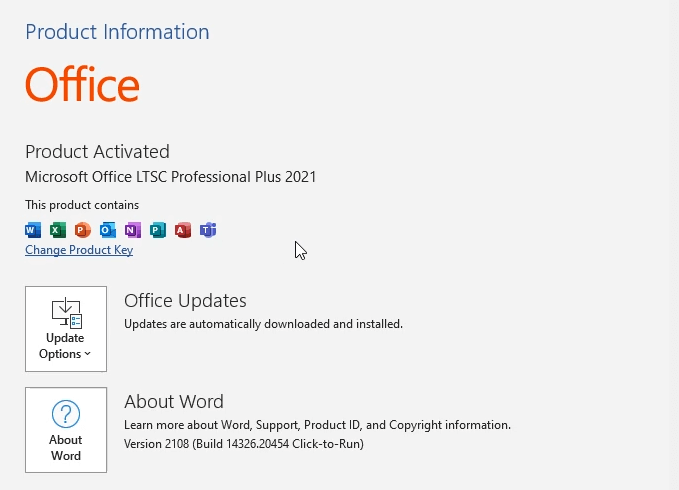Click the large orange Office logo
The image size is (679, 490).
pos(82,85)
